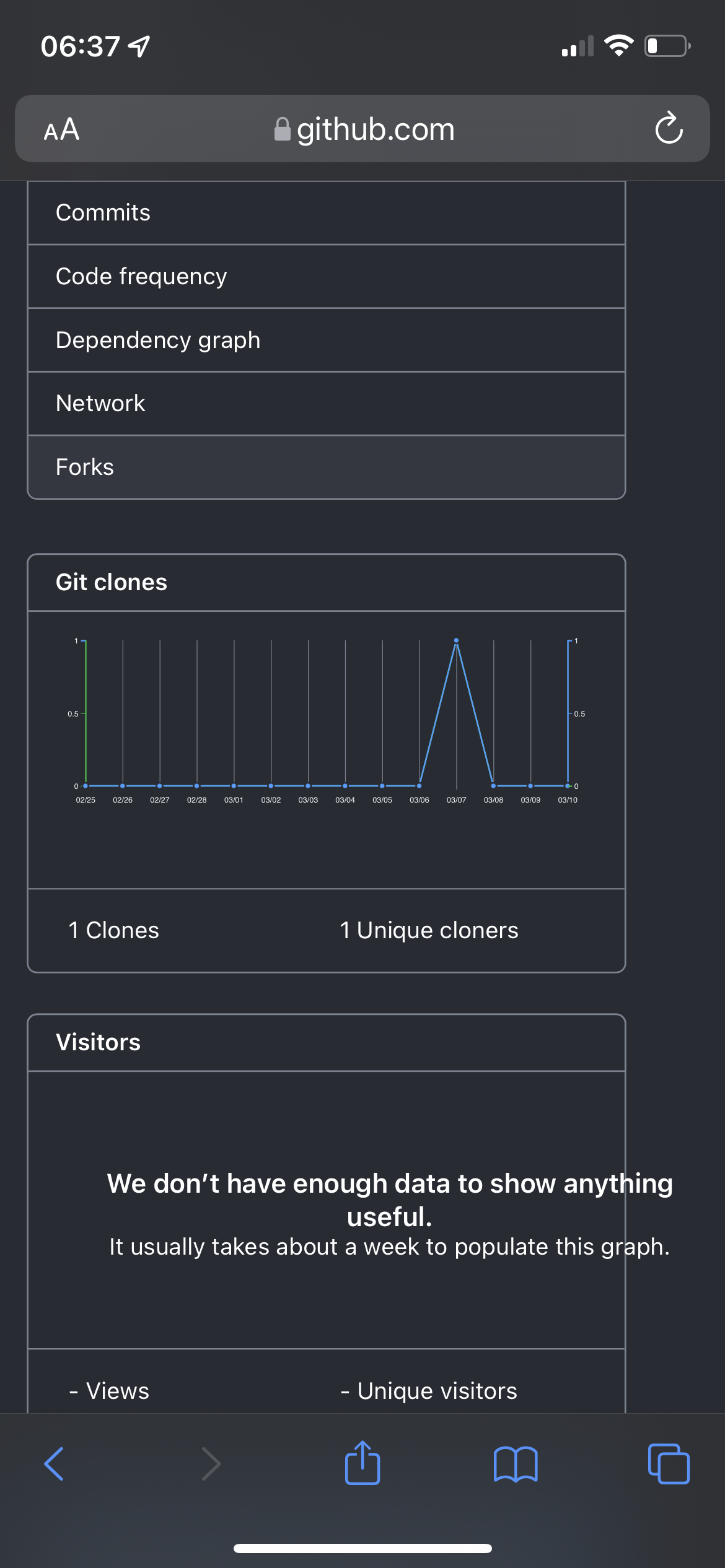
Task: Tap the cellular signal bars icon
Action: point(578,46)
